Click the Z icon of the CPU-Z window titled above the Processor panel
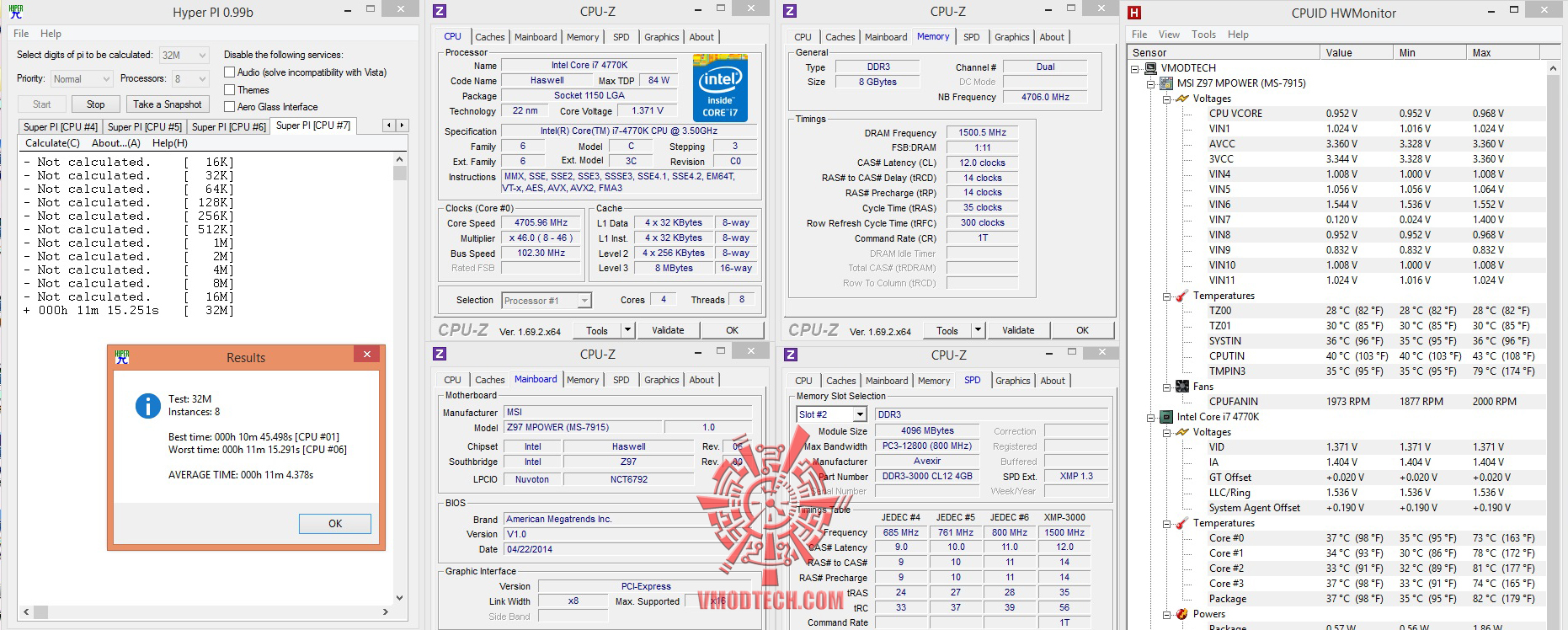Viewport: 1568px width, 630px height. click(x=439, y=12)
